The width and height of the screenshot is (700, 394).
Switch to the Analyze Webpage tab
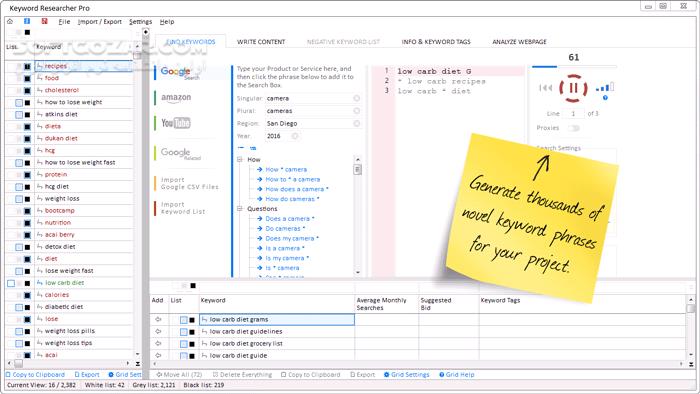coord(519,41)
